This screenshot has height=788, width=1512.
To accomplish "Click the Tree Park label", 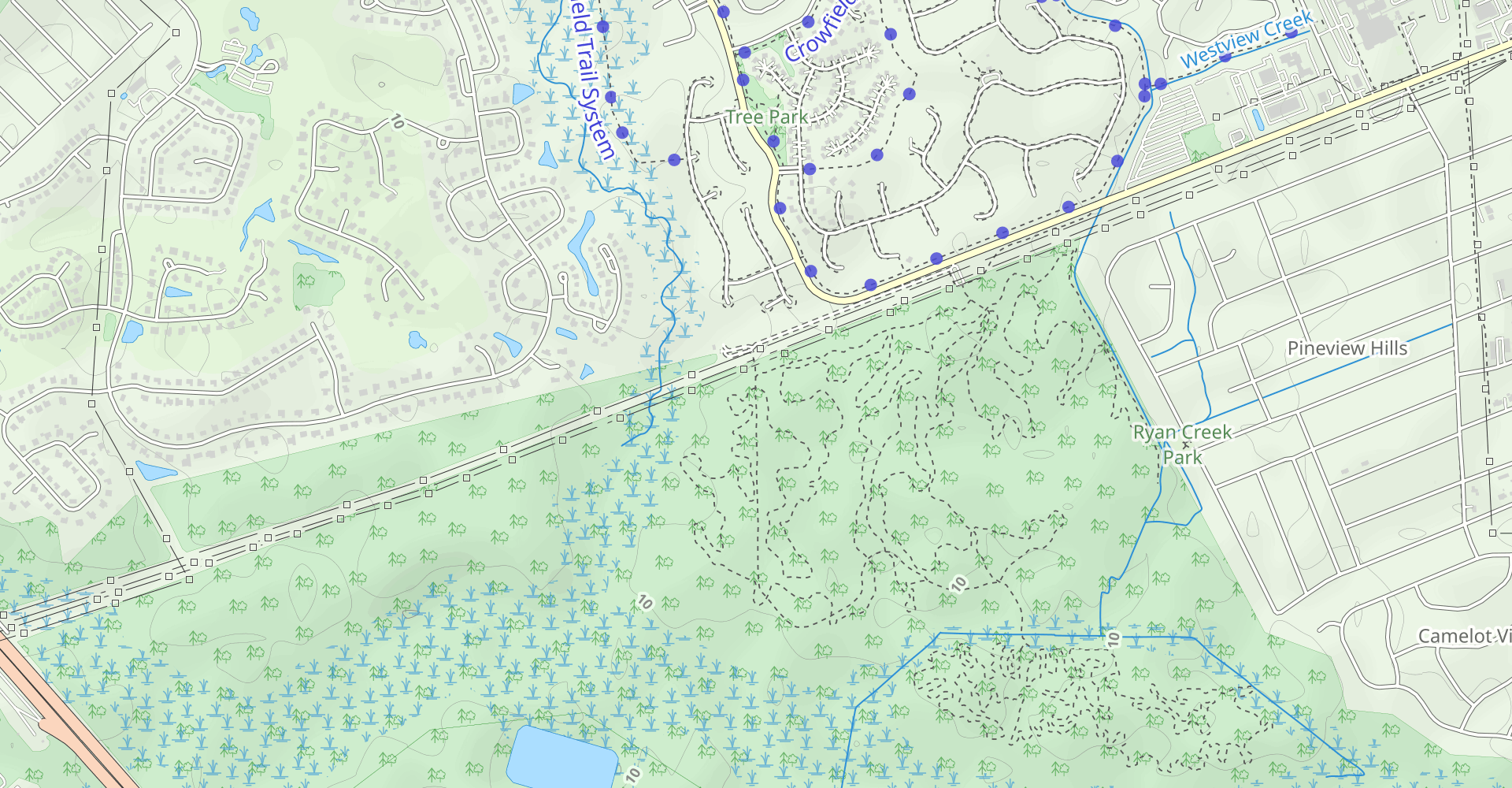I will pos(766,117).
